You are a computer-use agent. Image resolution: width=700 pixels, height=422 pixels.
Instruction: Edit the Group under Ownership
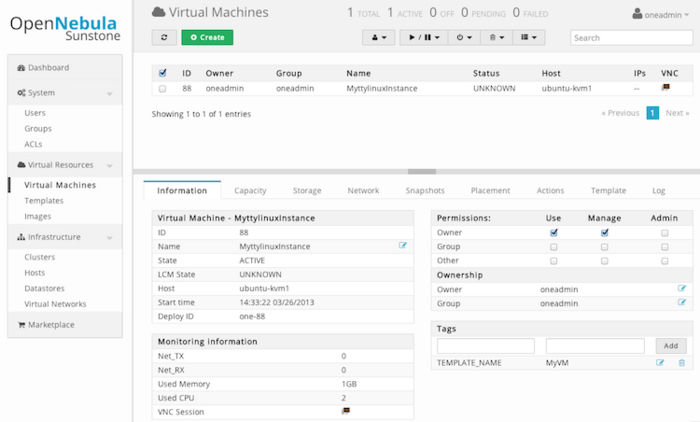(682, 302)
